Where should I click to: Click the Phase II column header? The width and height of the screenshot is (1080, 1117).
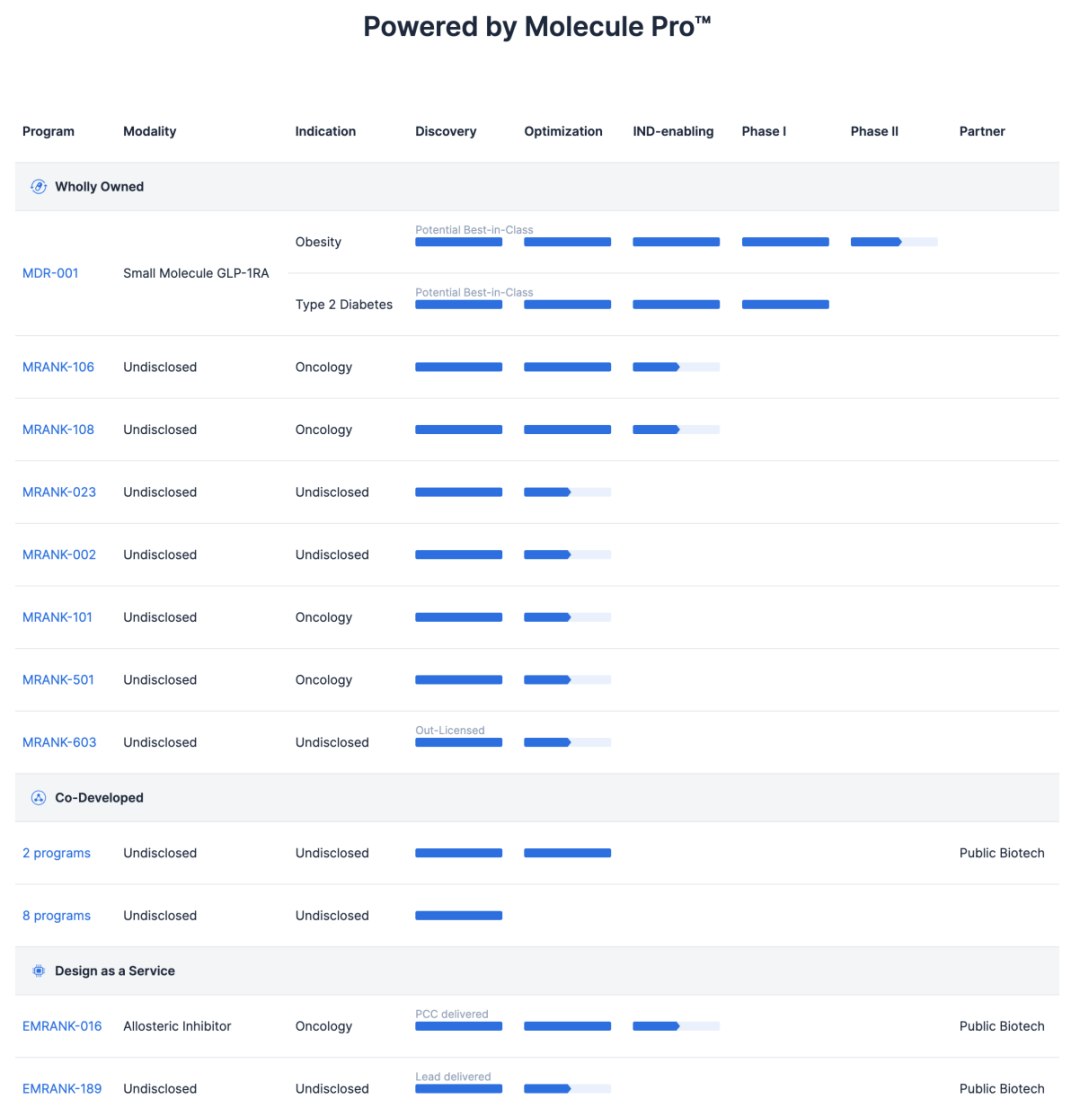(x=874, y=131)
